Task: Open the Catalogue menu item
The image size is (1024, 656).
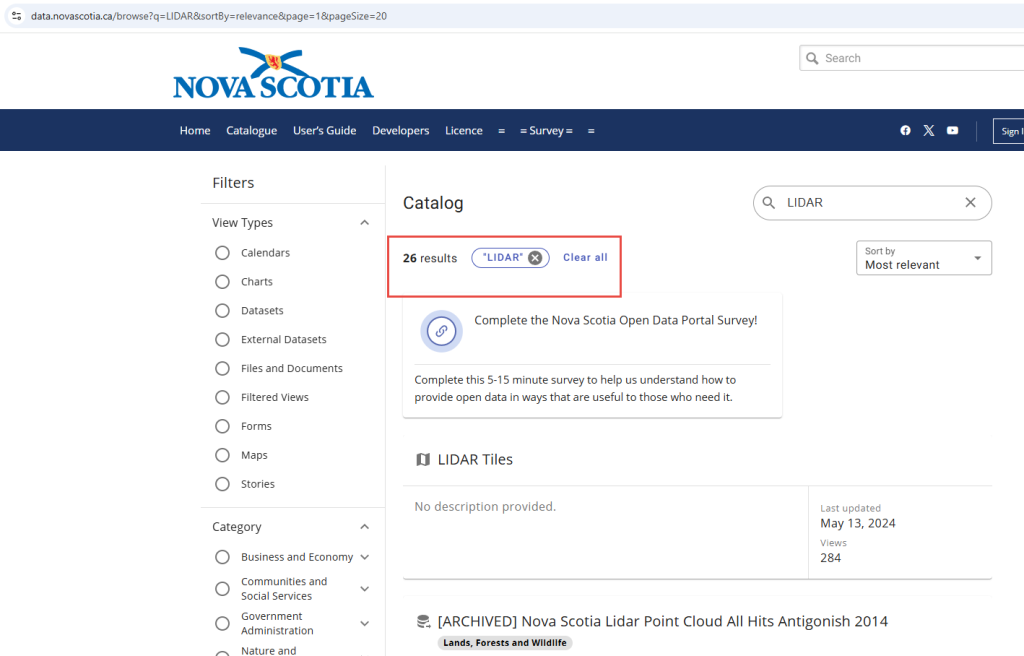Action: (x=251, y=130)
